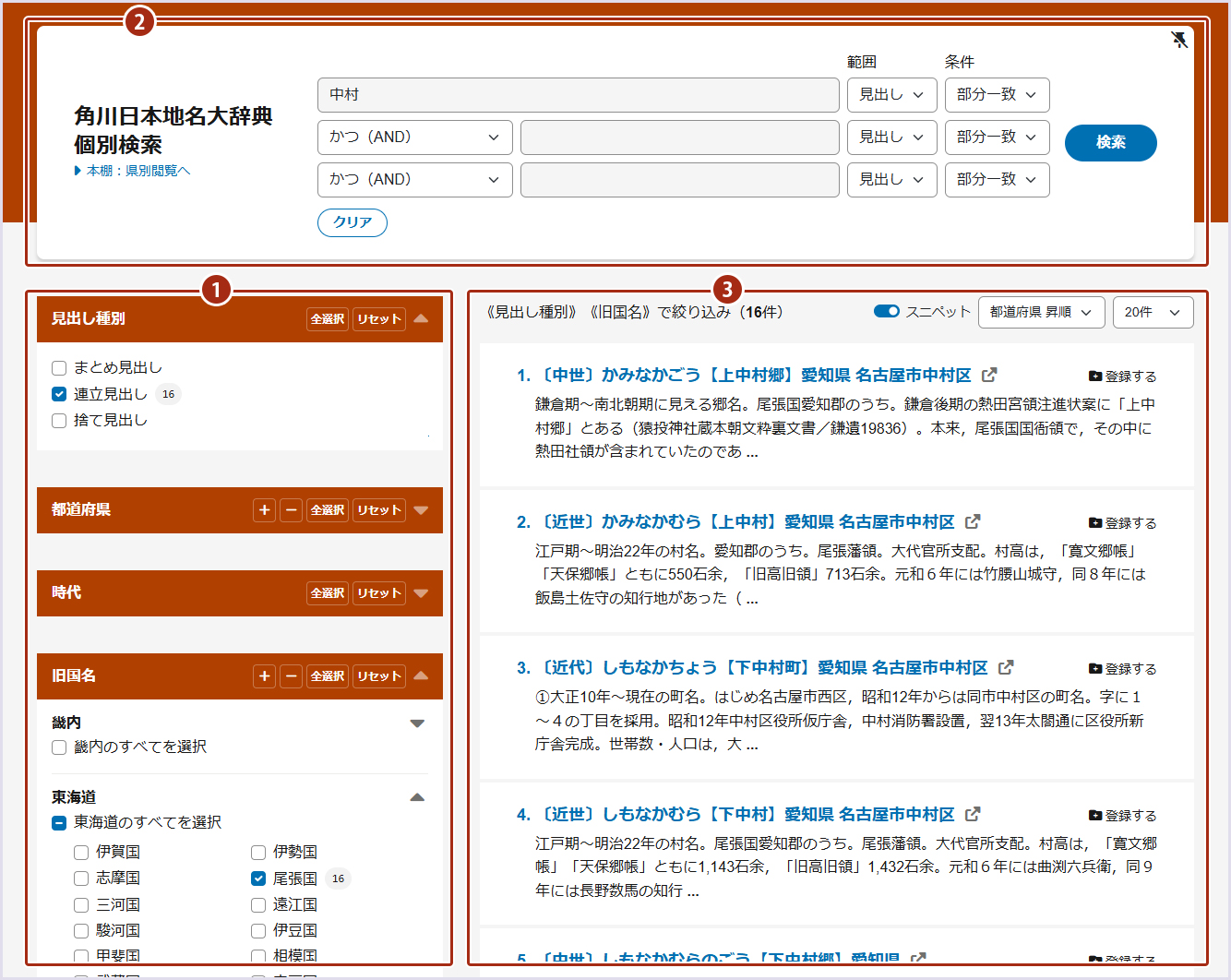
Task: Open second row 見出し range dropdown
Action: pos(892,137)
